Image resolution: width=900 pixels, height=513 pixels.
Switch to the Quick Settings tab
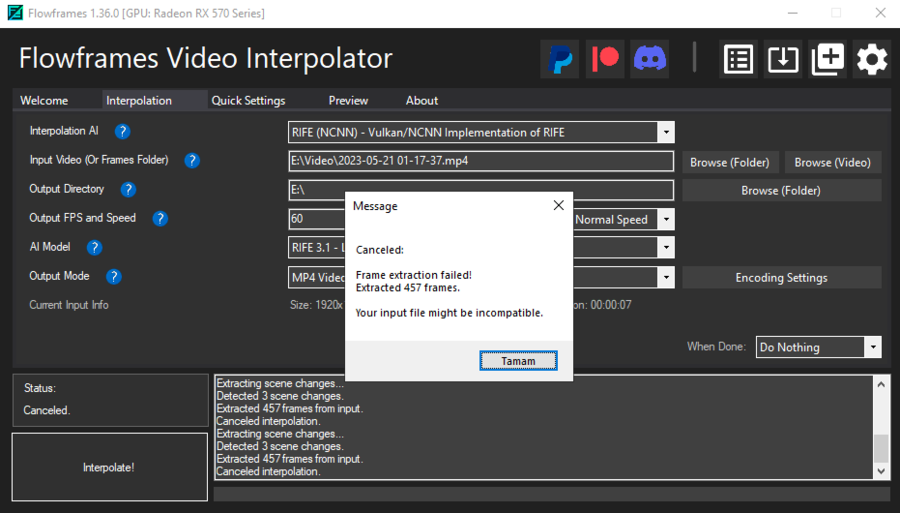(248, 100)
